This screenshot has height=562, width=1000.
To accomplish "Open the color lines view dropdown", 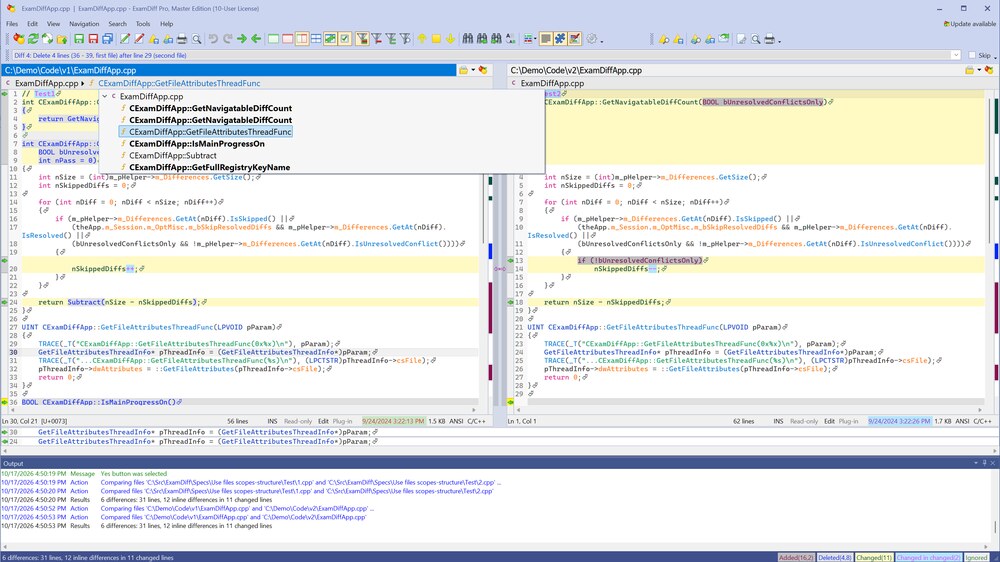I will (x=535, y=39).
